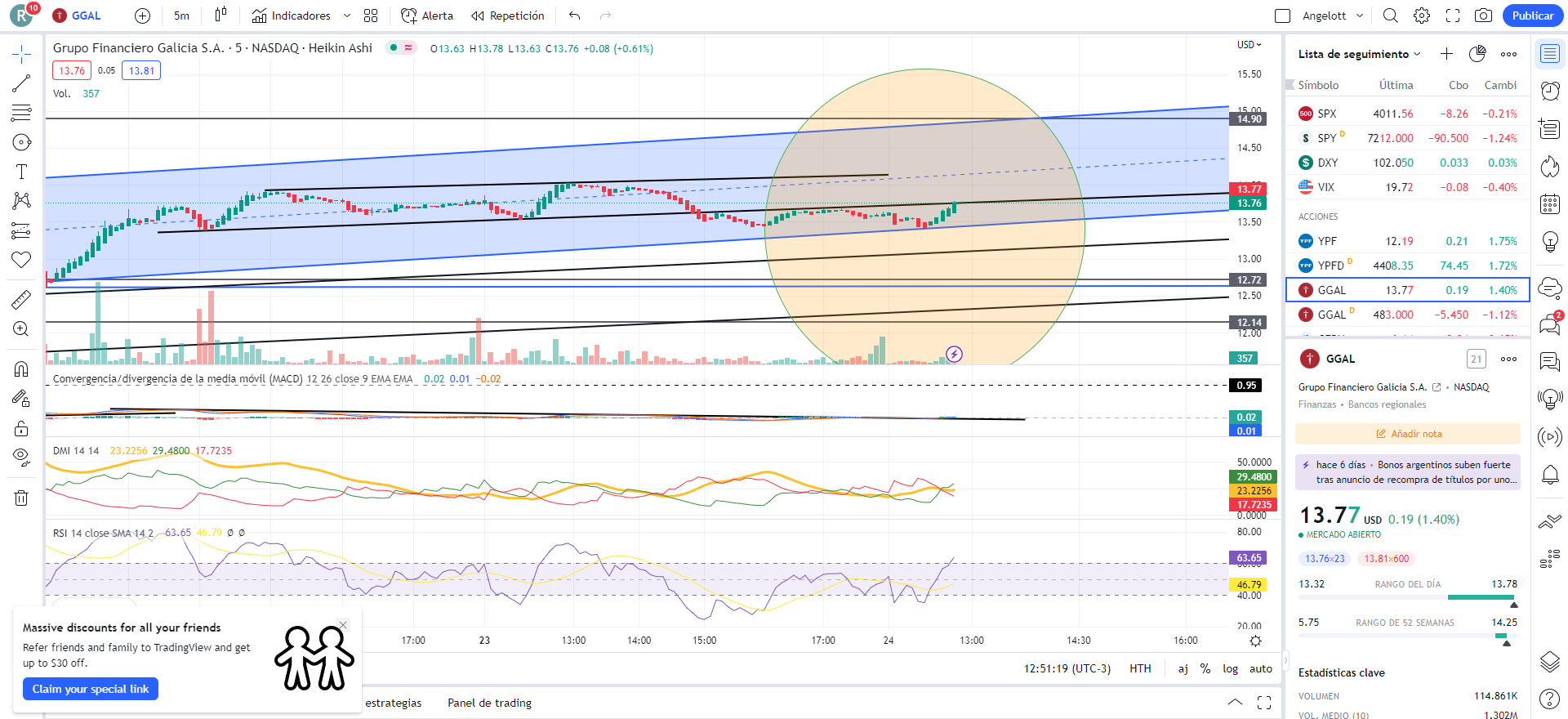Toggle percent scale on price axis
This screenshot has height=719, width=1568.
click(1205, 668)
